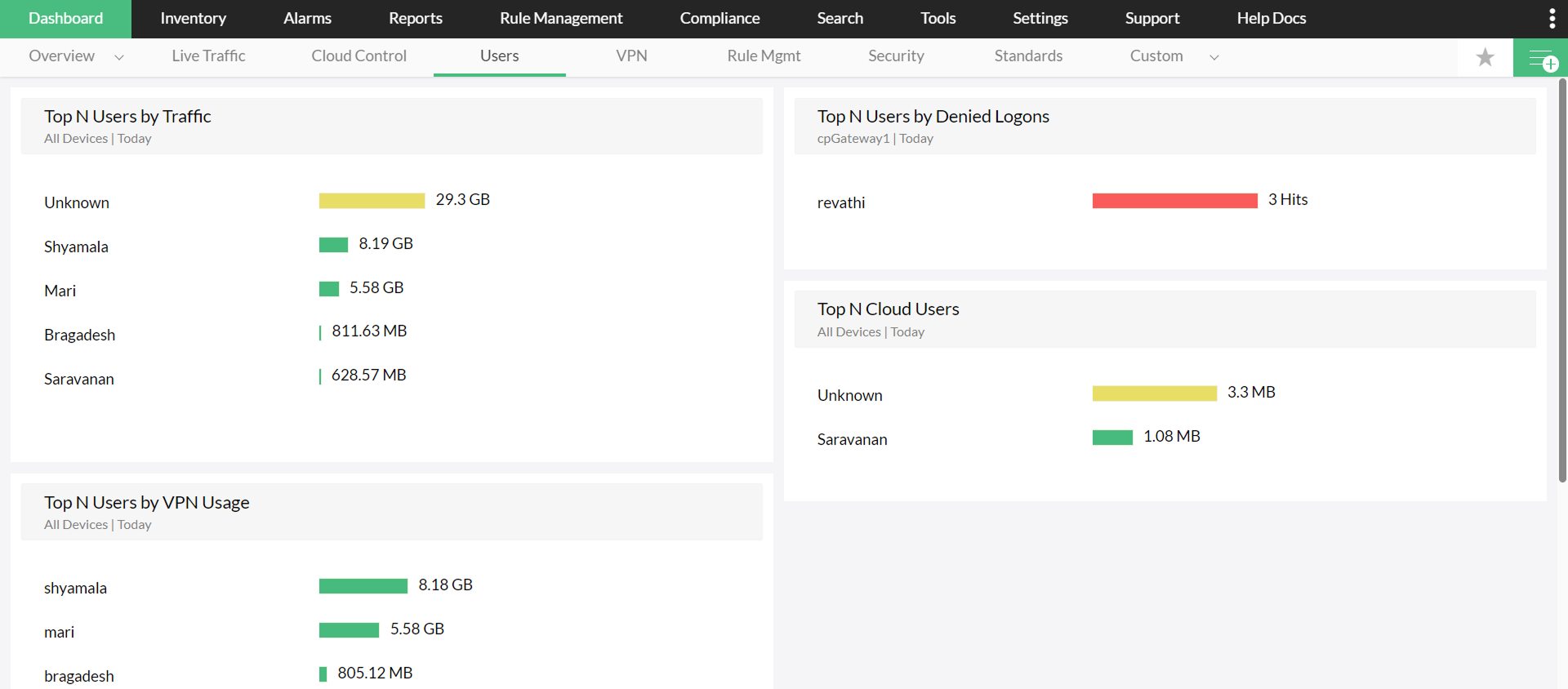Open Help Docs in the top bar

(x=1271, y=19)
